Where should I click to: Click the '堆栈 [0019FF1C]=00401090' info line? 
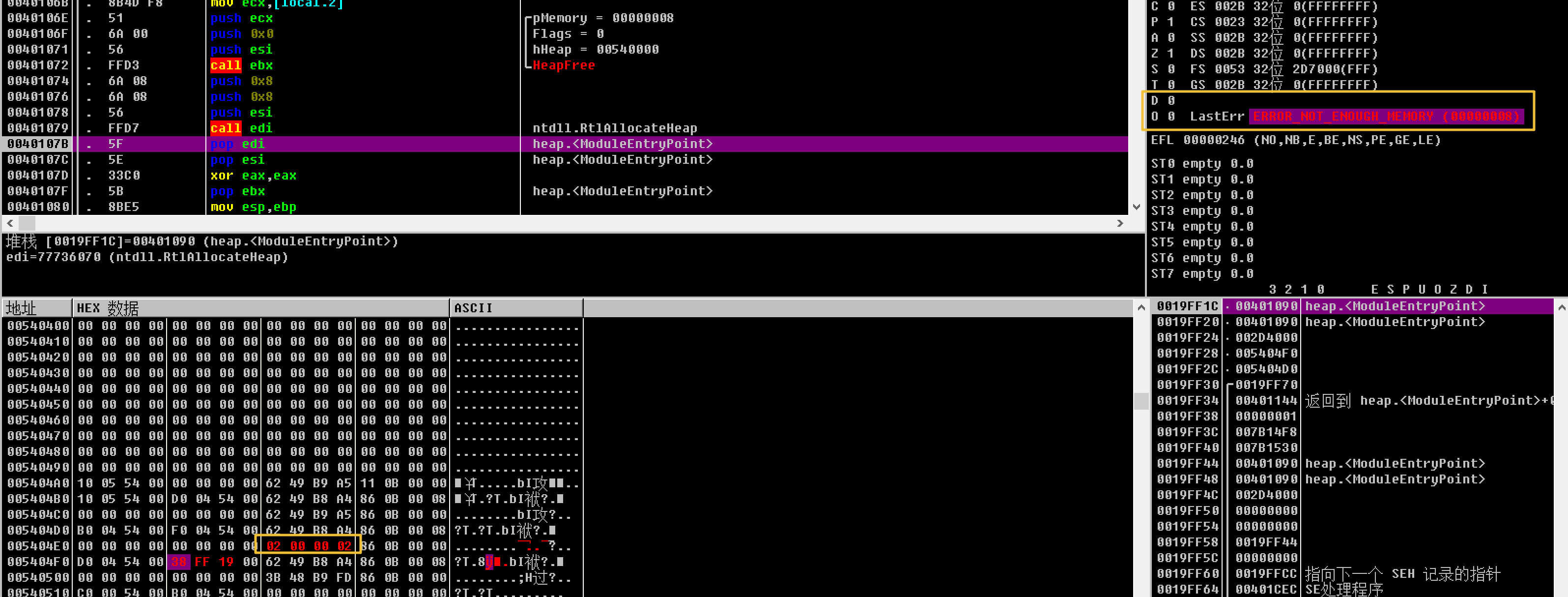tap(202, 241)
